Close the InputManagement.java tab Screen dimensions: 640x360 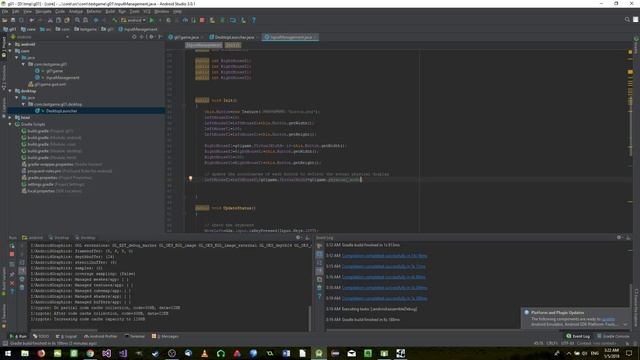click(315, 37)
